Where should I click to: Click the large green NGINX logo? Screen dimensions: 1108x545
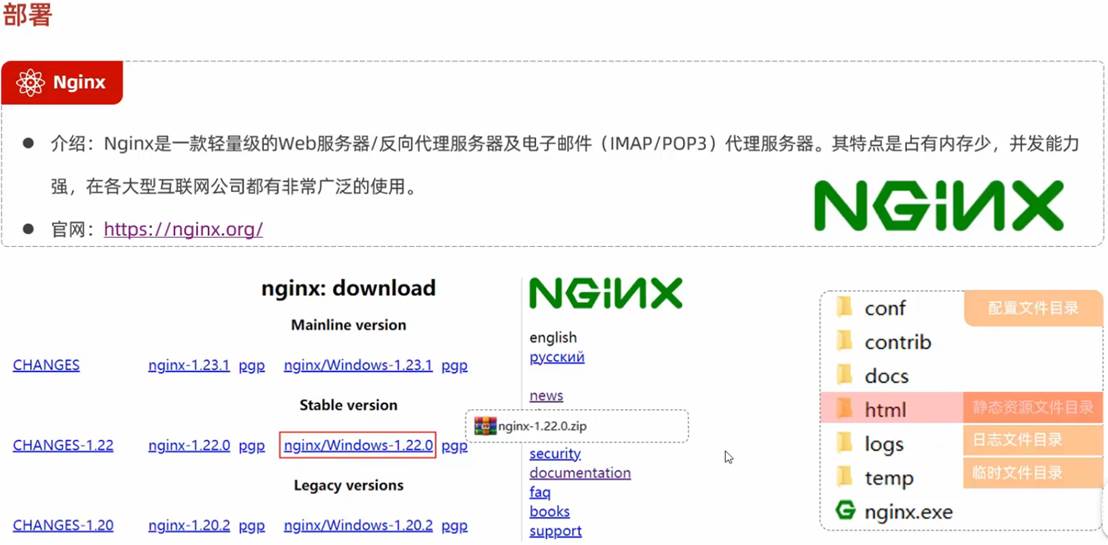pos(938,206)
